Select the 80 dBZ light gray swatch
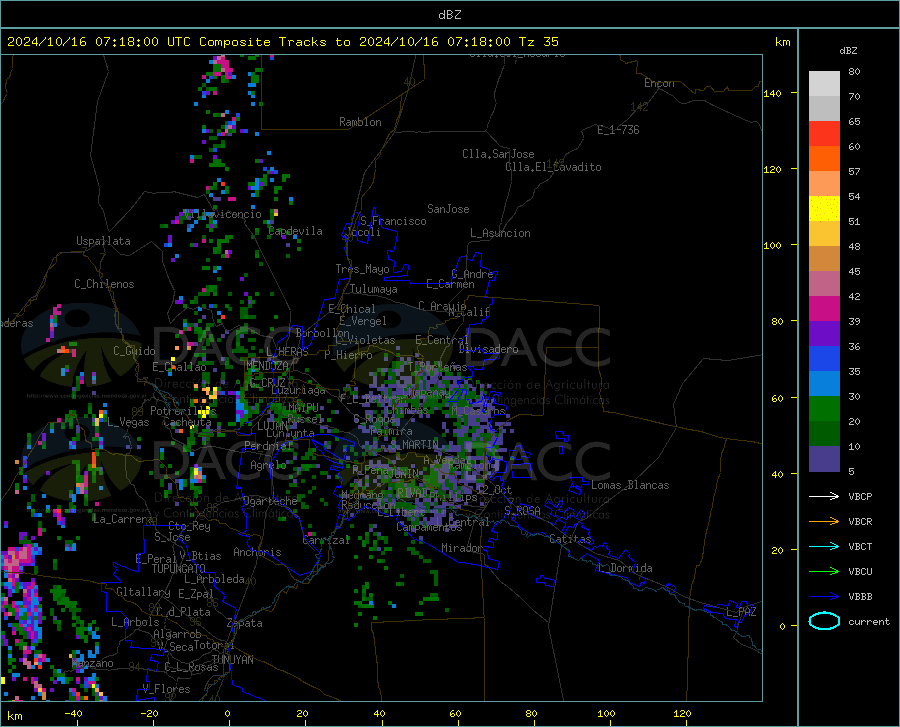The width and height of the screenshot is (900, 727). pos(824,84)
